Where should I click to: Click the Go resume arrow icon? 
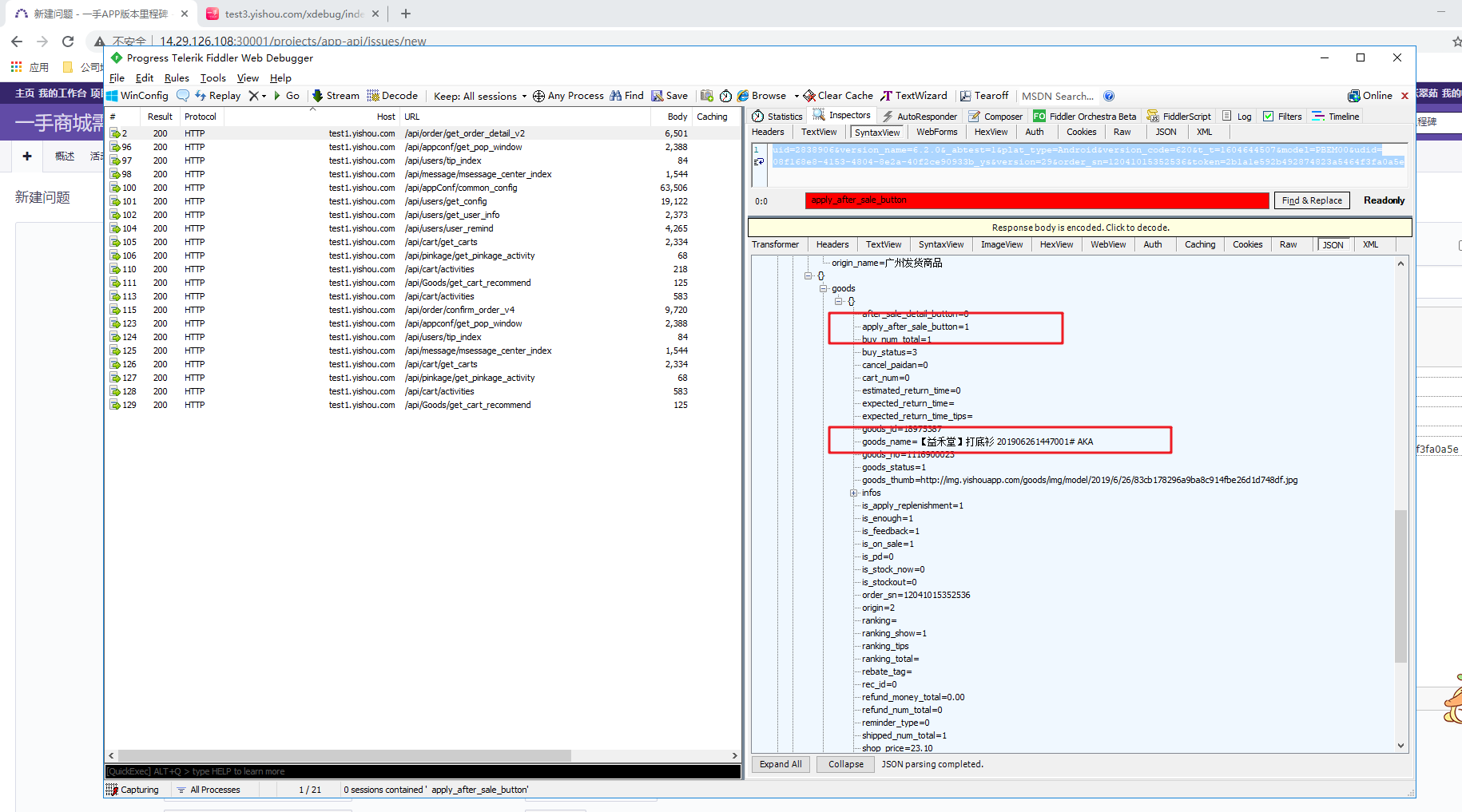coord(277,96)
